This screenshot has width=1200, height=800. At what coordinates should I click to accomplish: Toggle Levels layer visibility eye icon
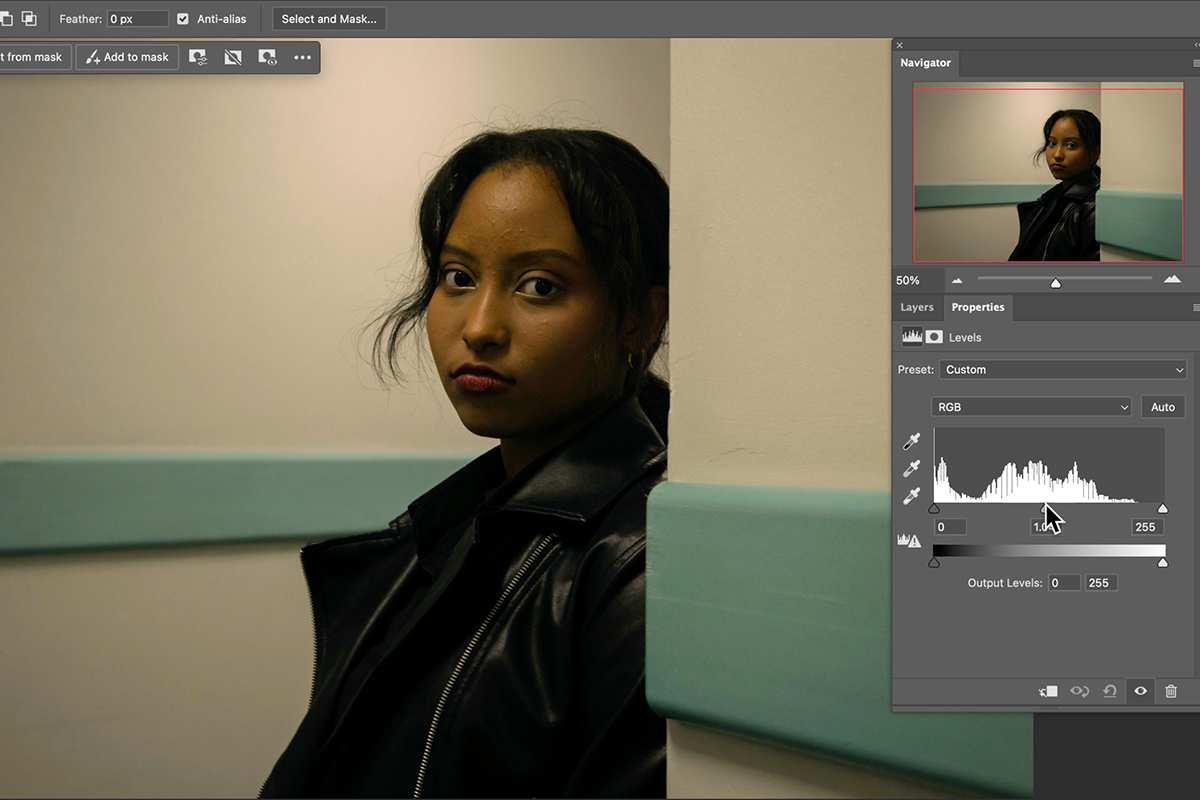point(1140,691)
